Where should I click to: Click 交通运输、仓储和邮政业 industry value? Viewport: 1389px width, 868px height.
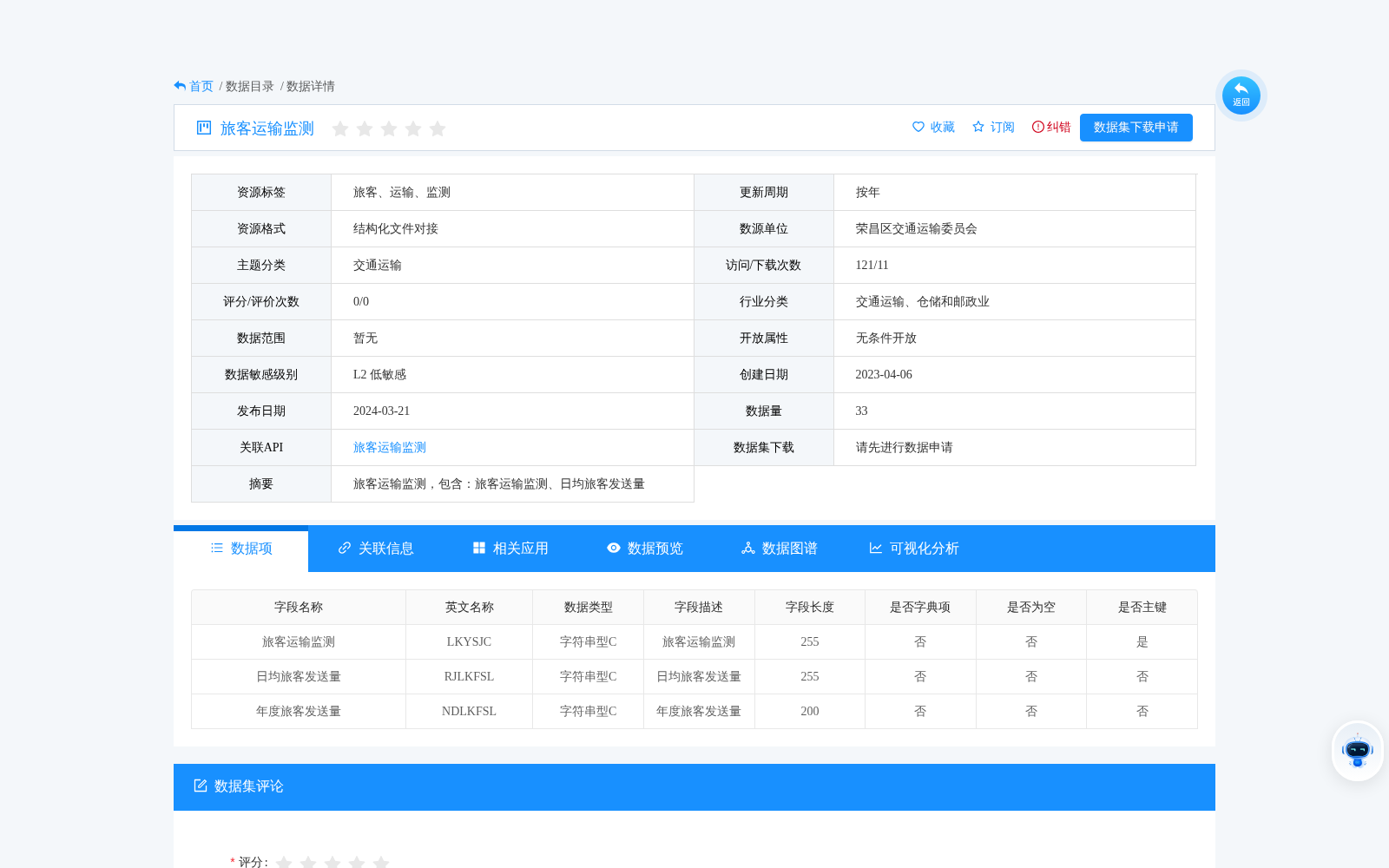click(923, 301)
